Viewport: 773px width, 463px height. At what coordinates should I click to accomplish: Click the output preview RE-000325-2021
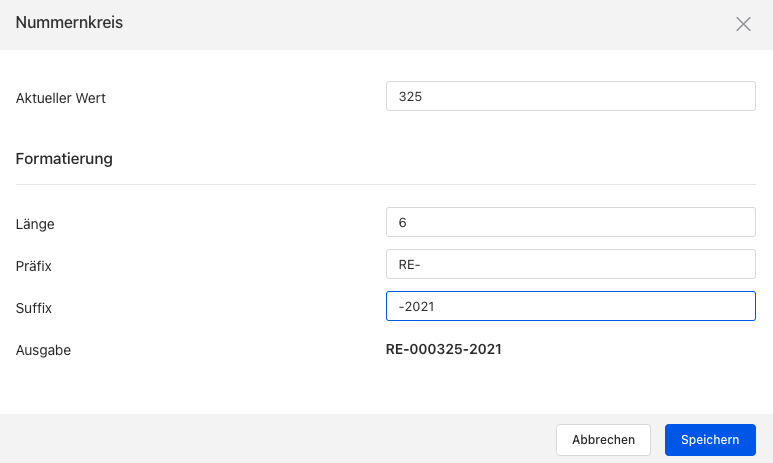[x=444, y=349]
